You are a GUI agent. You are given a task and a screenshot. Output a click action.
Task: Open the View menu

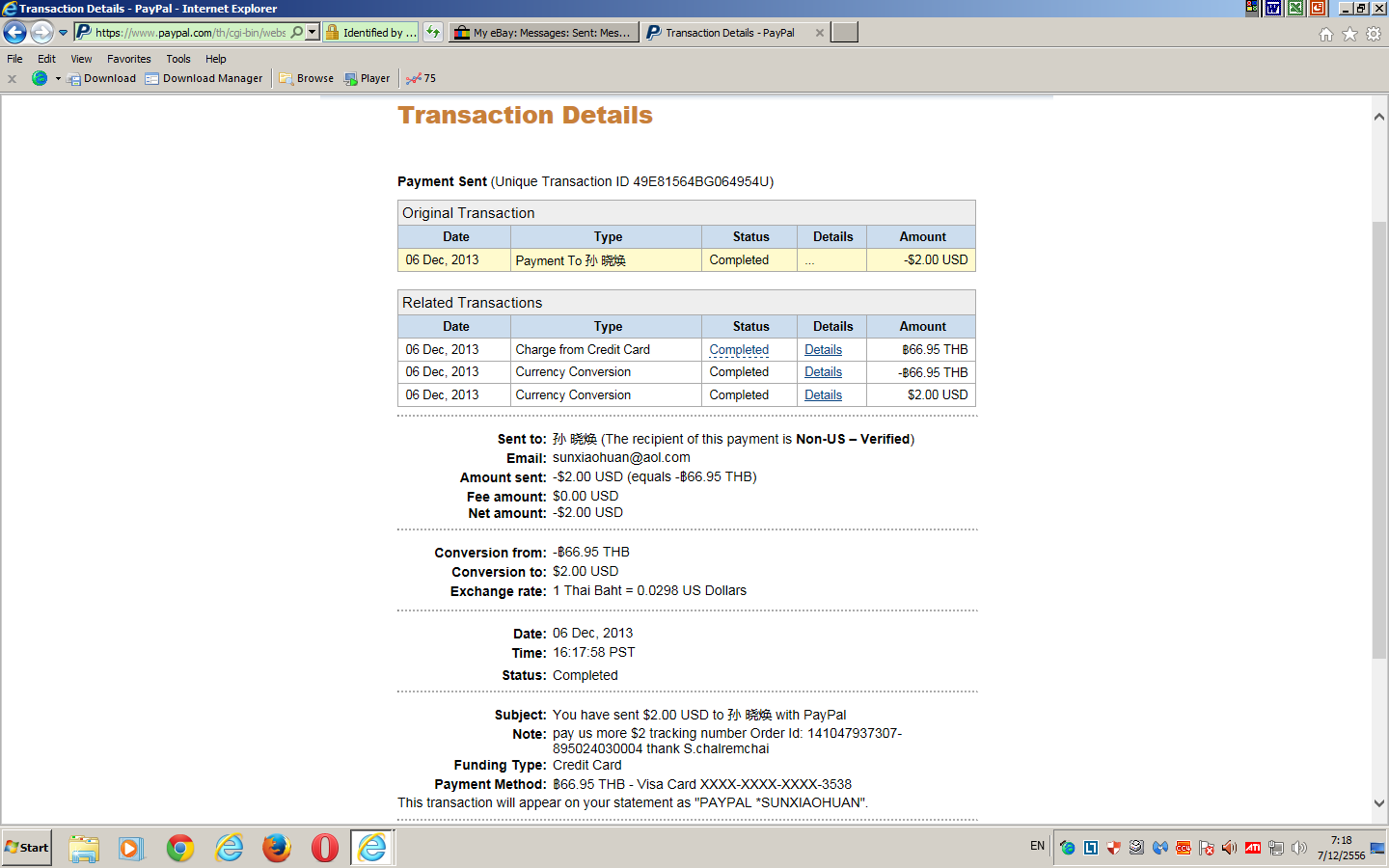pyautogui.click(x=81, y=59)
